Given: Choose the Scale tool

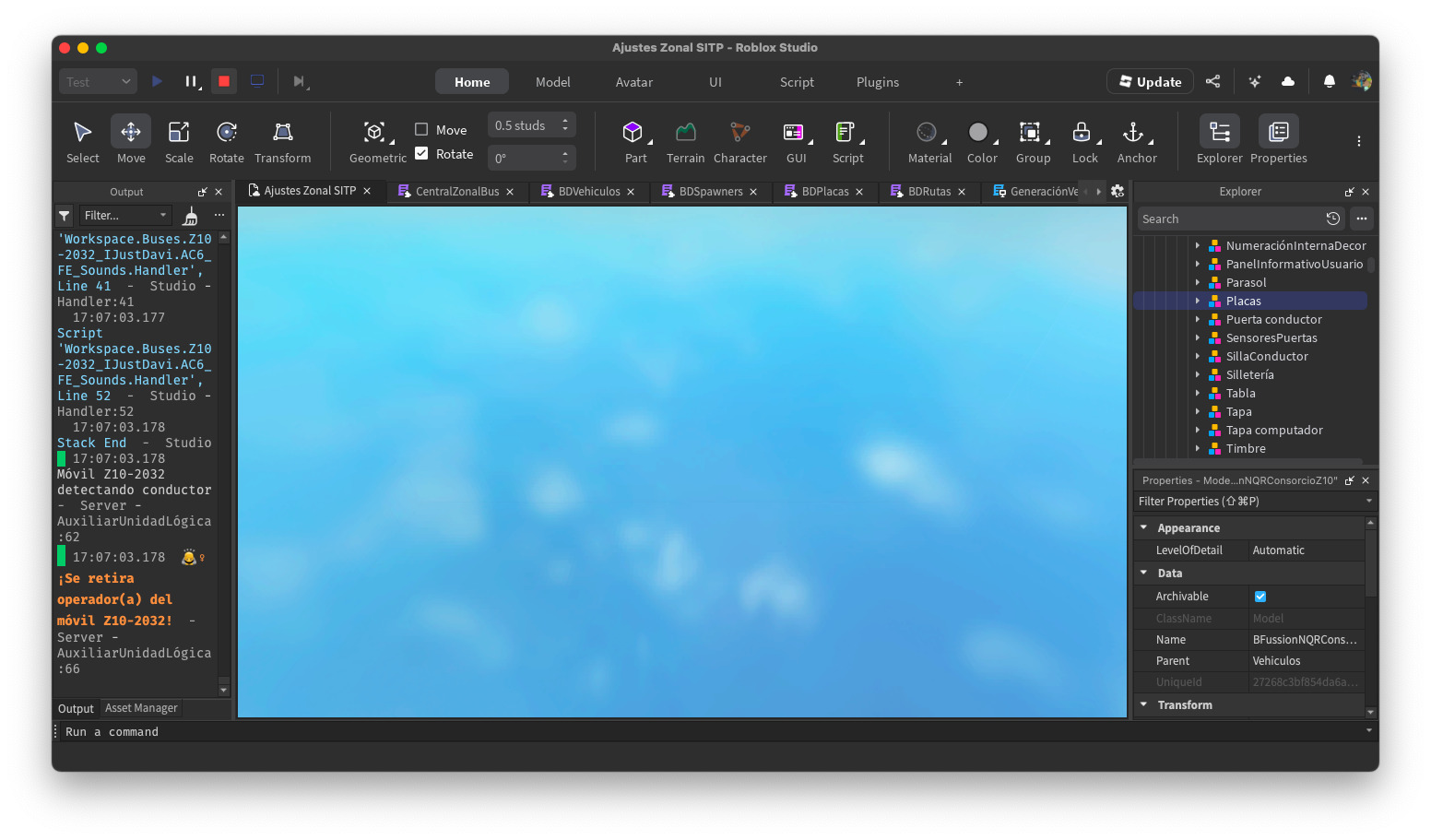Looking at the screenshot, I should pos(179,140).
